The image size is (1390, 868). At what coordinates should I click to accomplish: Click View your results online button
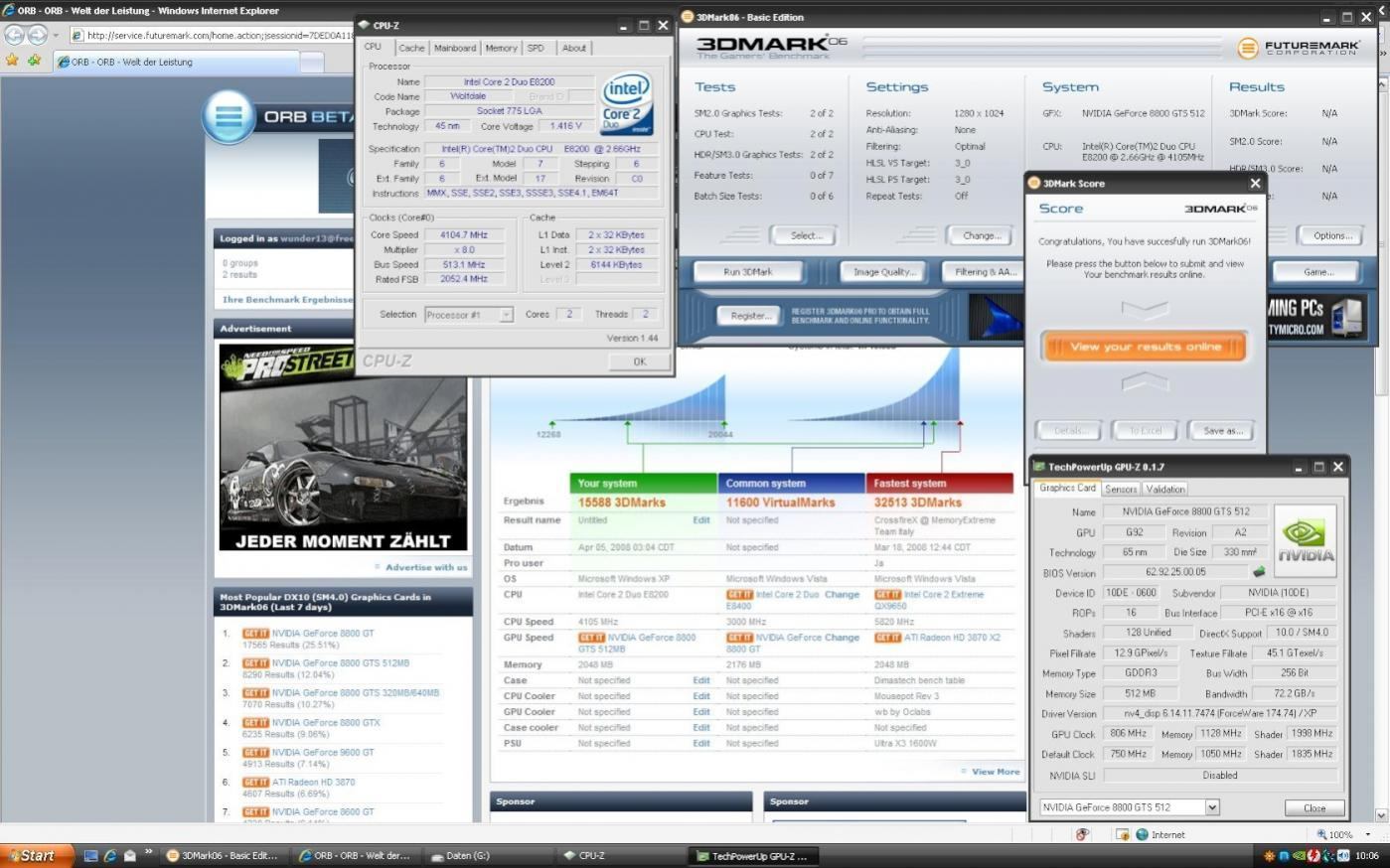pyautogui.click(x=1145, y=347)
